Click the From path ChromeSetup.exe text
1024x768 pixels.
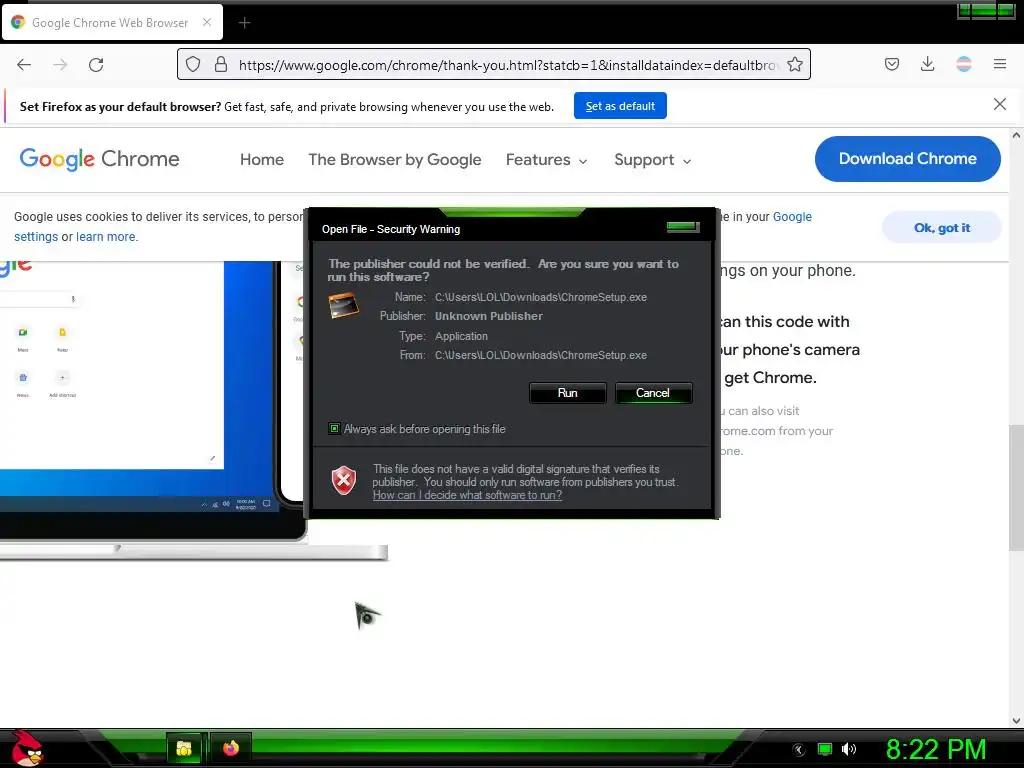541,355
